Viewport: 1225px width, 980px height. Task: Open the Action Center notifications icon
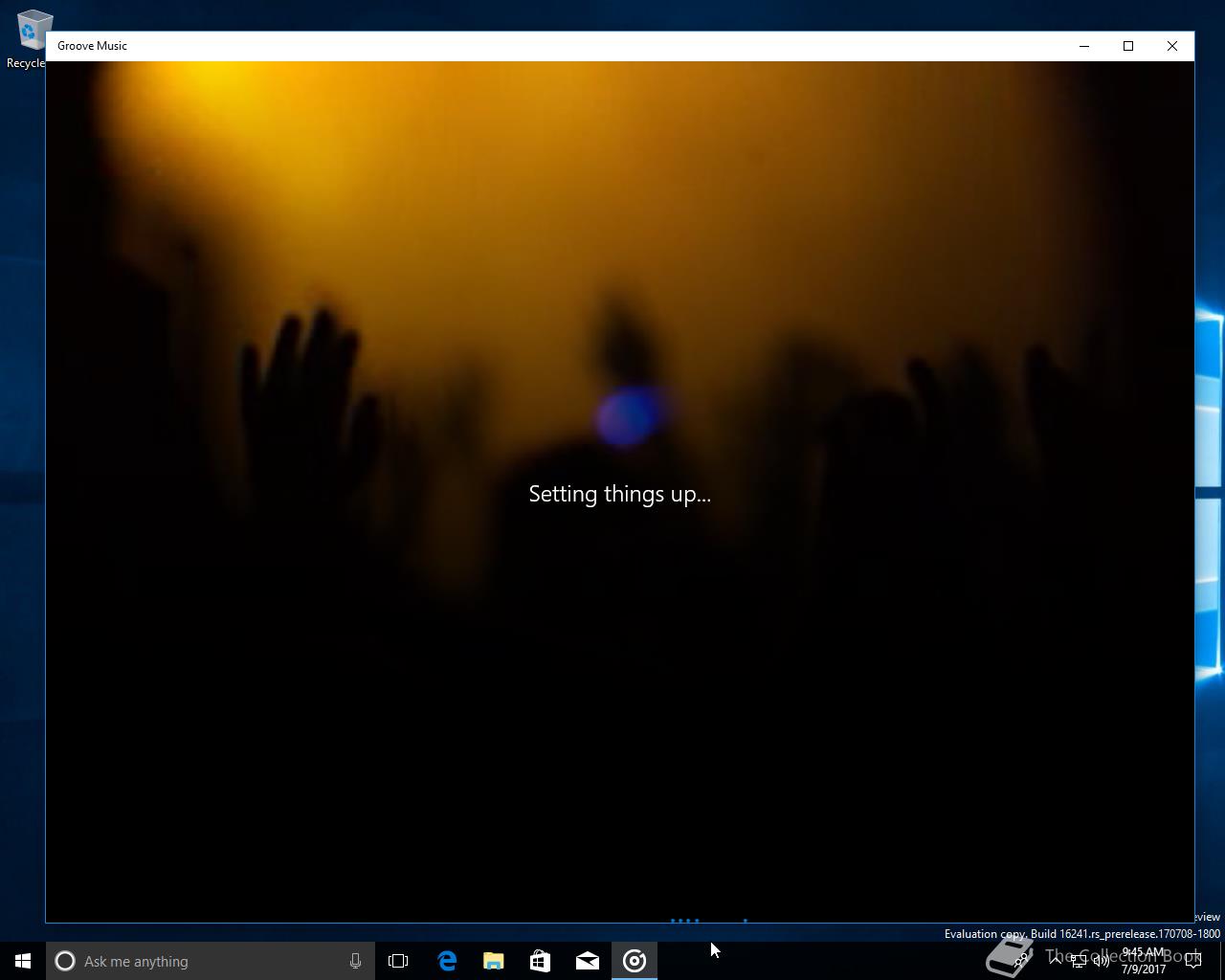click(x=1193, y=961)
